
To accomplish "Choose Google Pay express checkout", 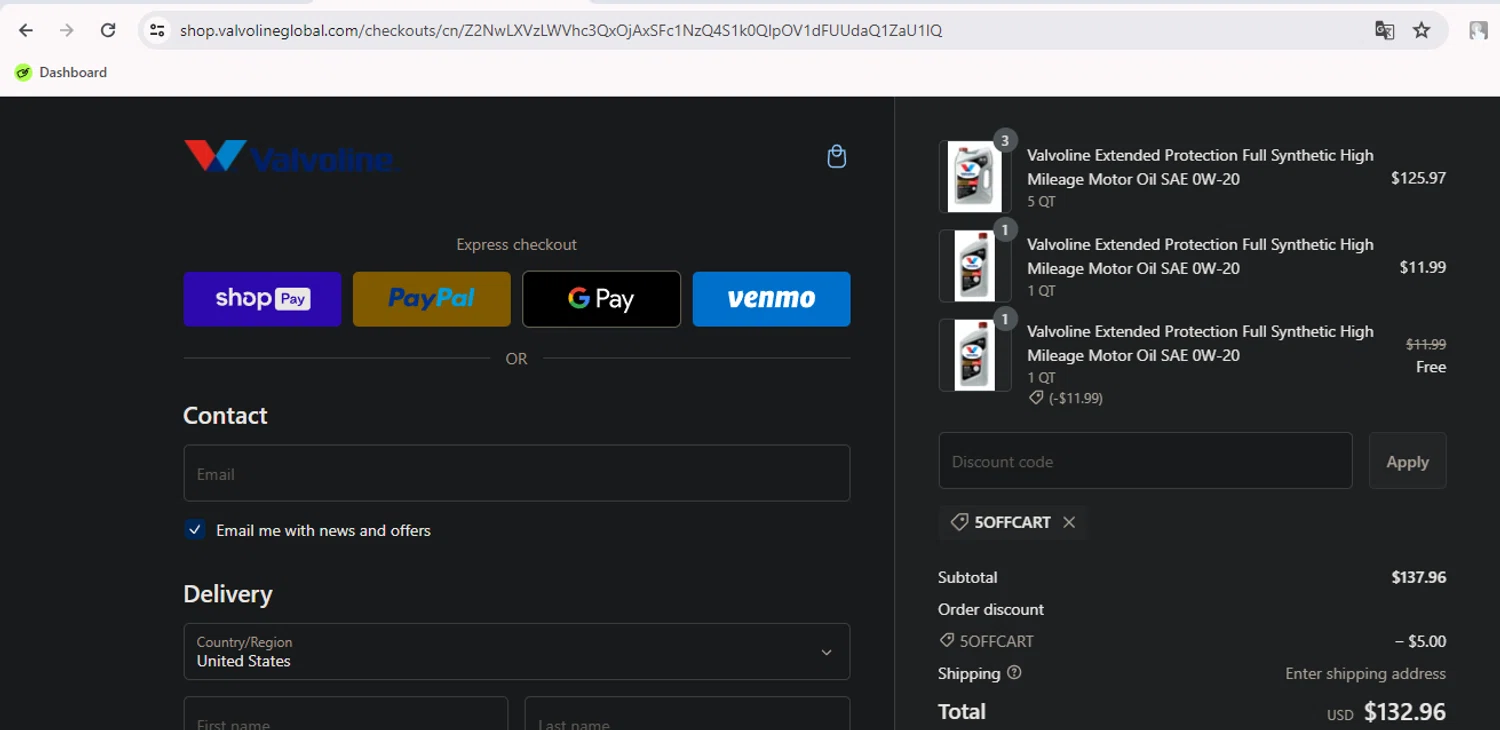I will 601,299.
